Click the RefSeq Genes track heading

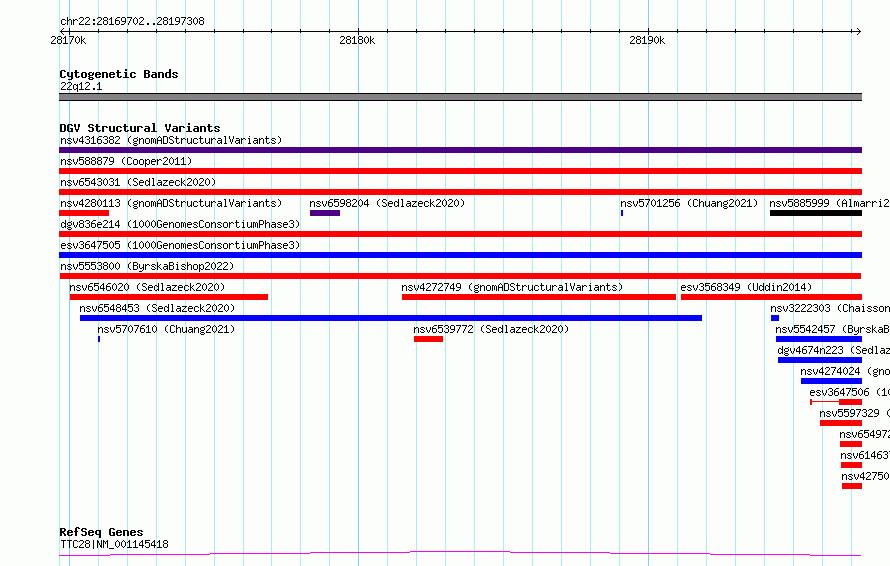(x=101, y=532)
